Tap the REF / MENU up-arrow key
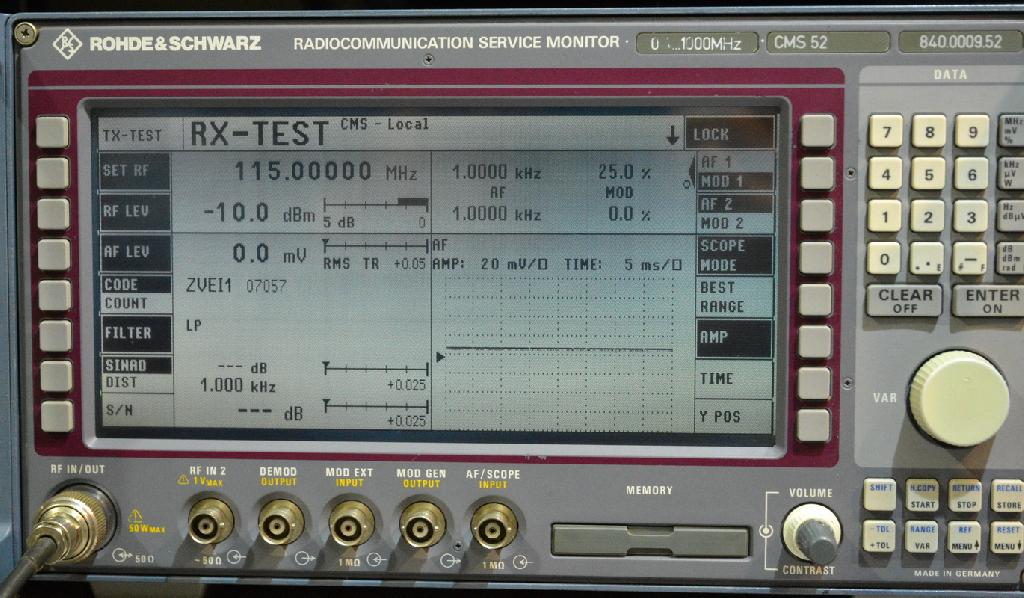The image size is (1024, 598). (964, 538)
